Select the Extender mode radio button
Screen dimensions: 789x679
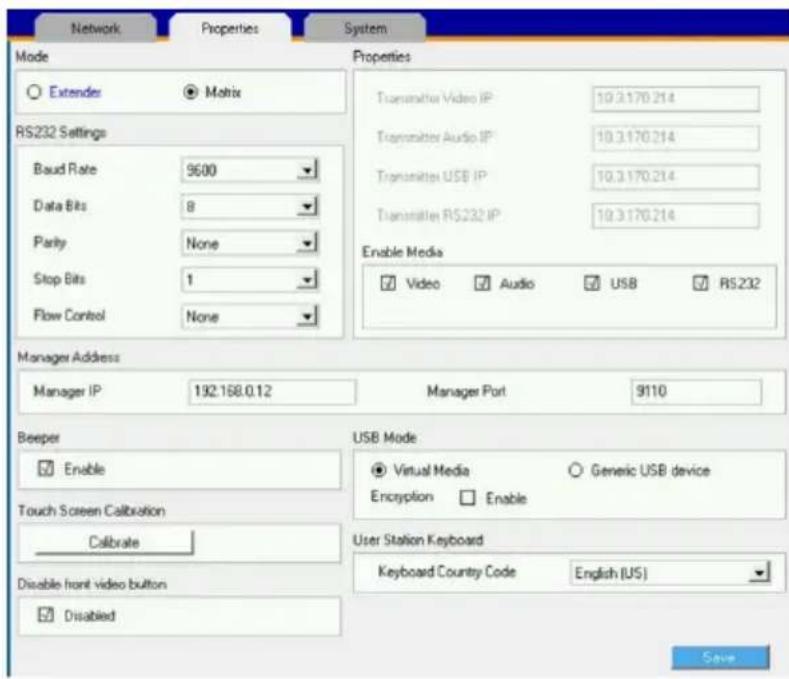click(x=34, y=92)
